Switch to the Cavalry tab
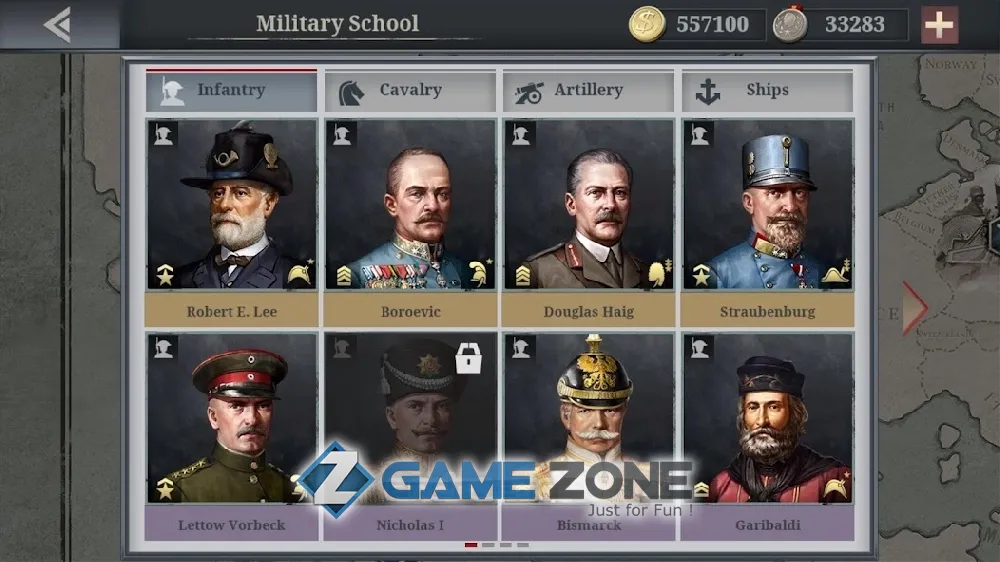The height and width of the screenshot is (562, 1000). 410,91
